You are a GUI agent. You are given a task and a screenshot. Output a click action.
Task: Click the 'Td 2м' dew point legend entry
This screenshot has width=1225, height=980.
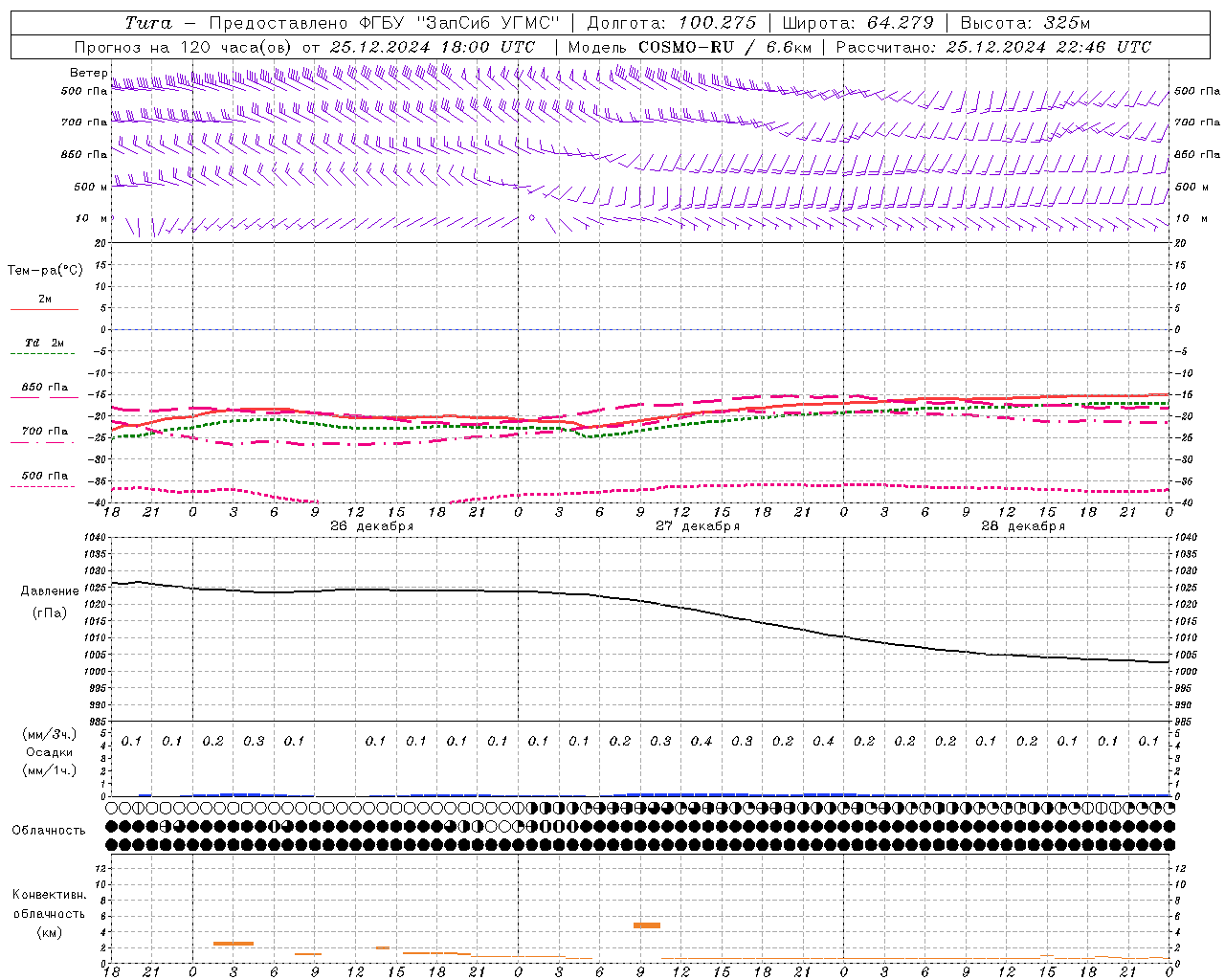tap(45, 343)
